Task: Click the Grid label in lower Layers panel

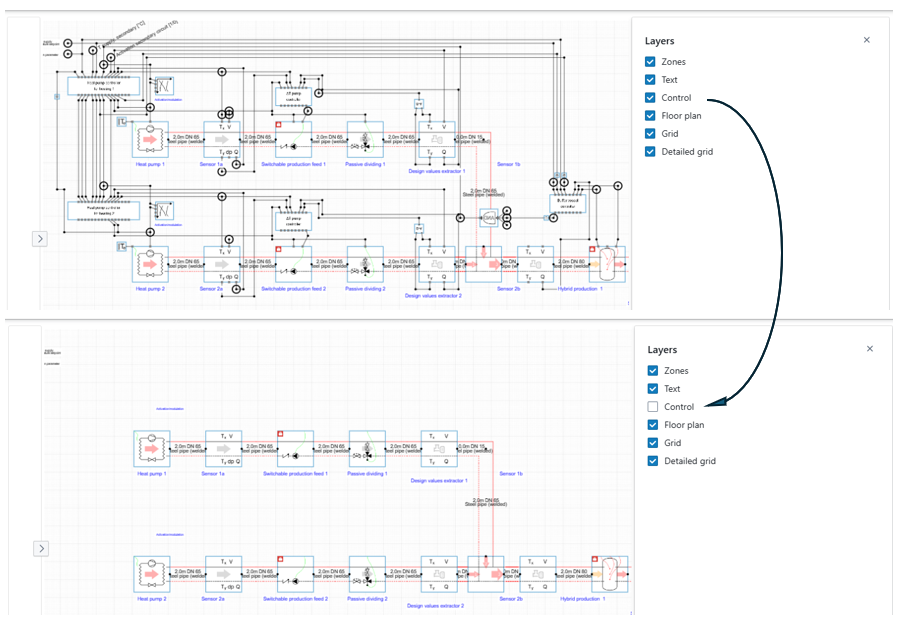Action: click(674, 443)
